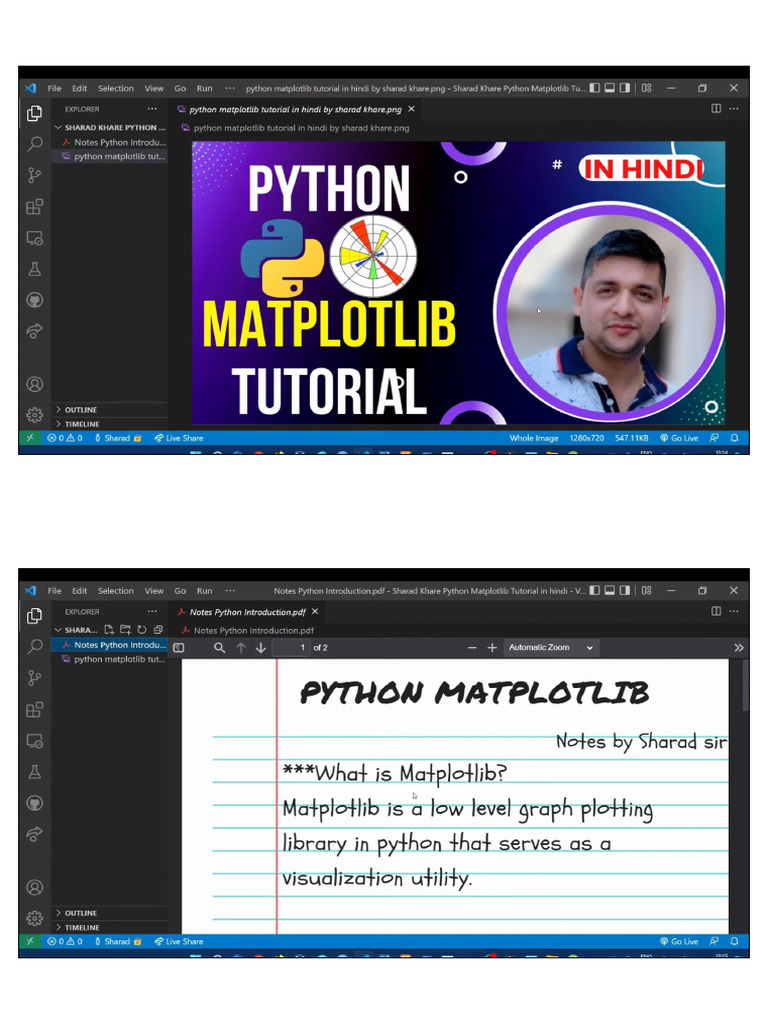
Task: Open Accounts icon in the image preview window
Action: click(35, 384)
